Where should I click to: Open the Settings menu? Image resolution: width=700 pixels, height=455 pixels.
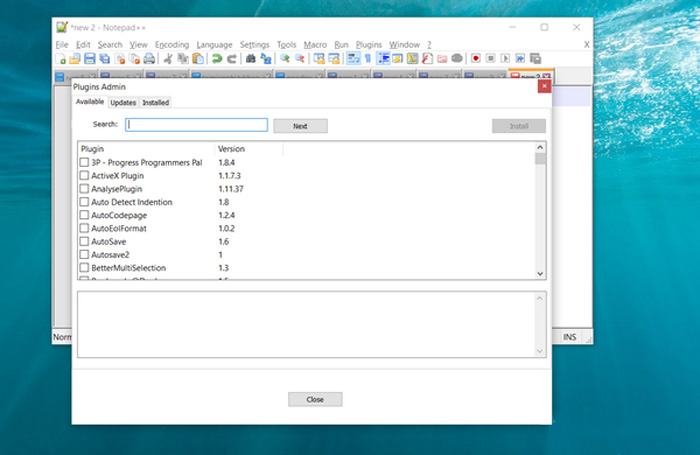[x=254, y=45]
